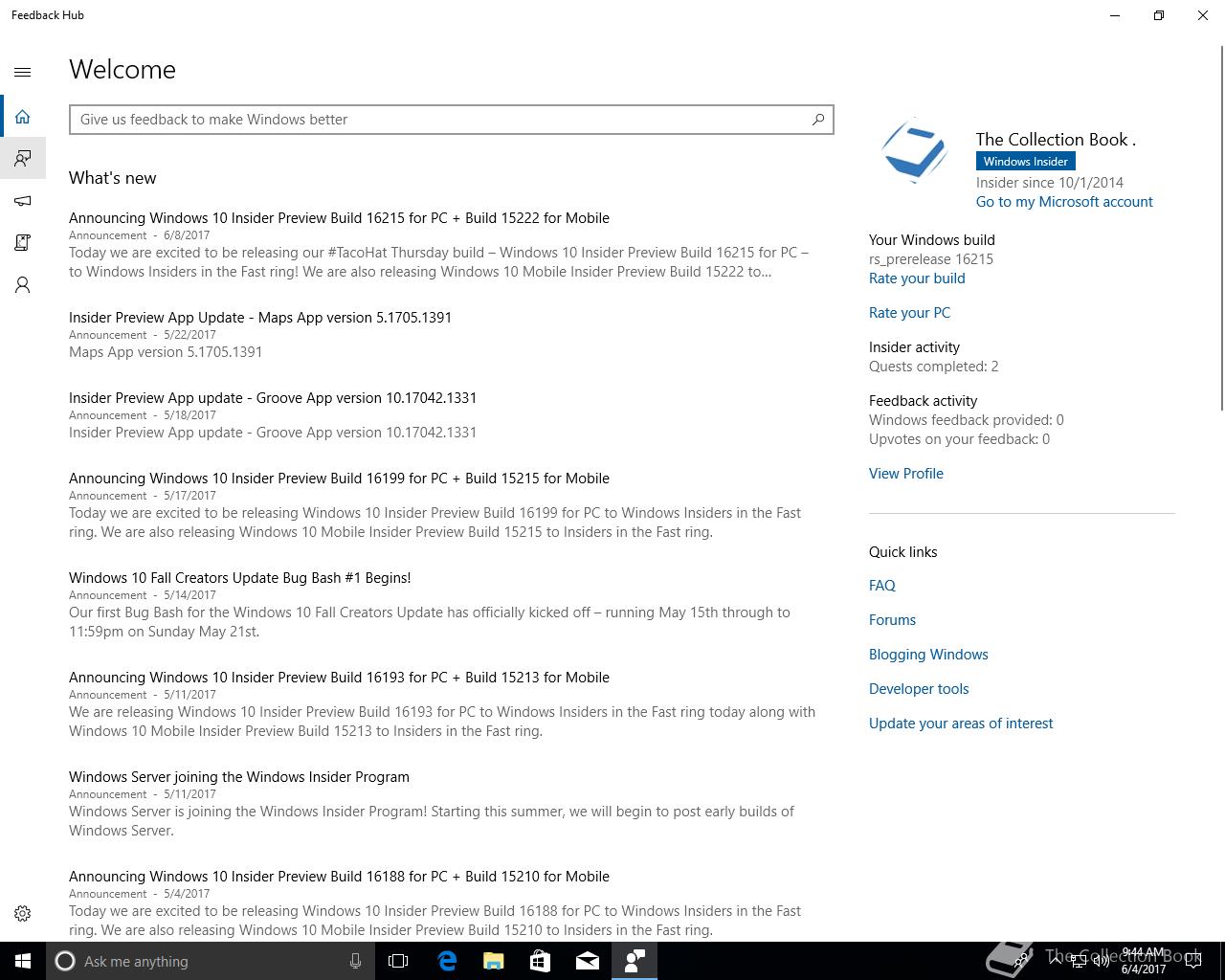Click the taskbar clock showing 9:44 AM
This screenshot has width=1225, height=980.
1143,961
